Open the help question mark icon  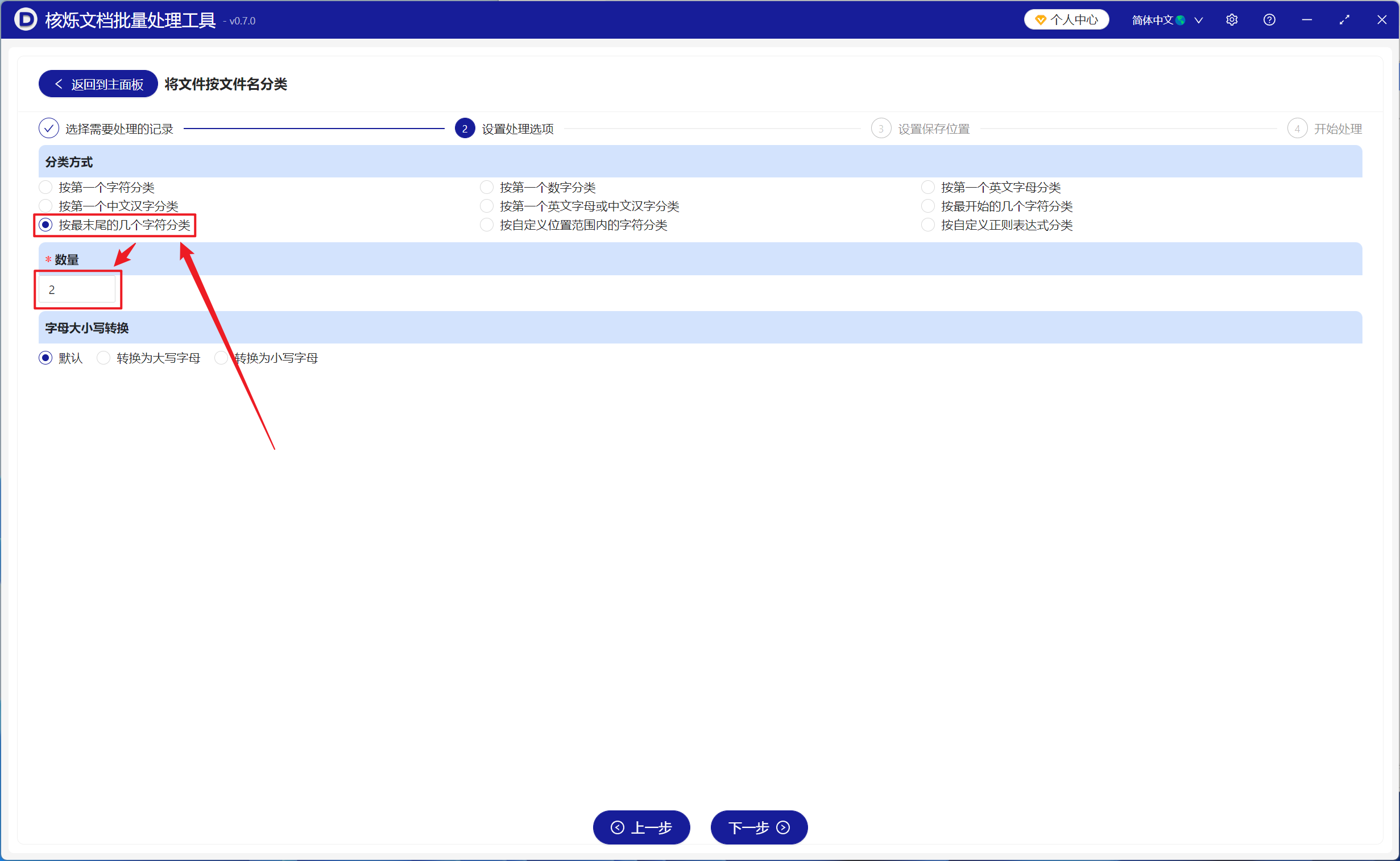pos(1269,20)
